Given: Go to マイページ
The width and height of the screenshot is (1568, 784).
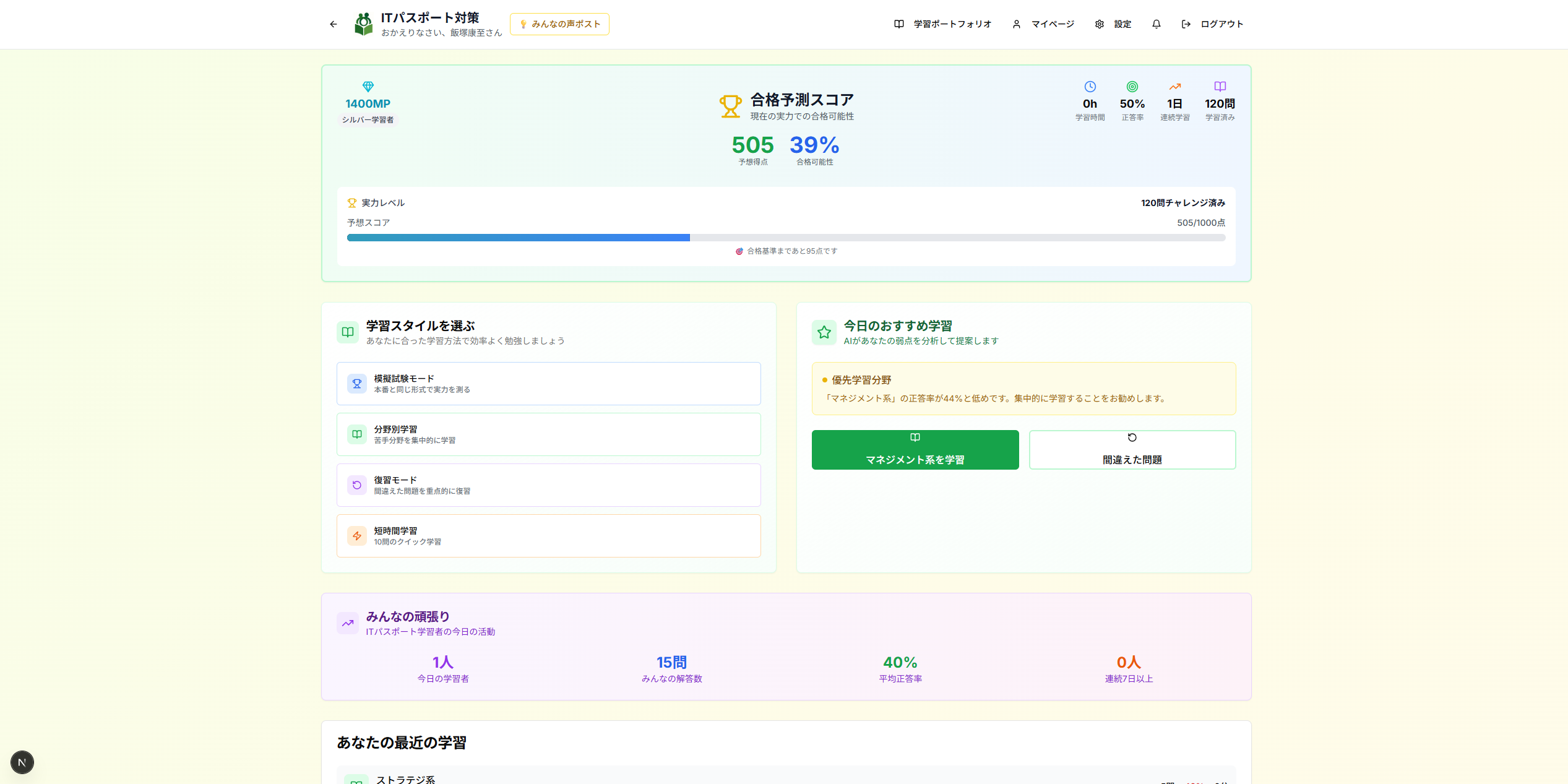Looking at the screenshot, I should point(1043,24).
